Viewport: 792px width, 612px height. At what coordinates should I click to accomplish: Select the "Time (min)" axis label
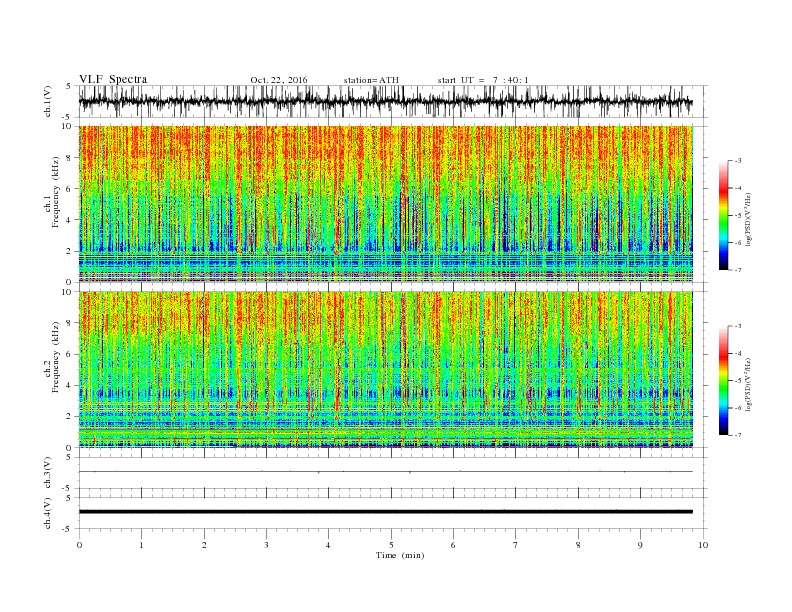coord(400,555)
